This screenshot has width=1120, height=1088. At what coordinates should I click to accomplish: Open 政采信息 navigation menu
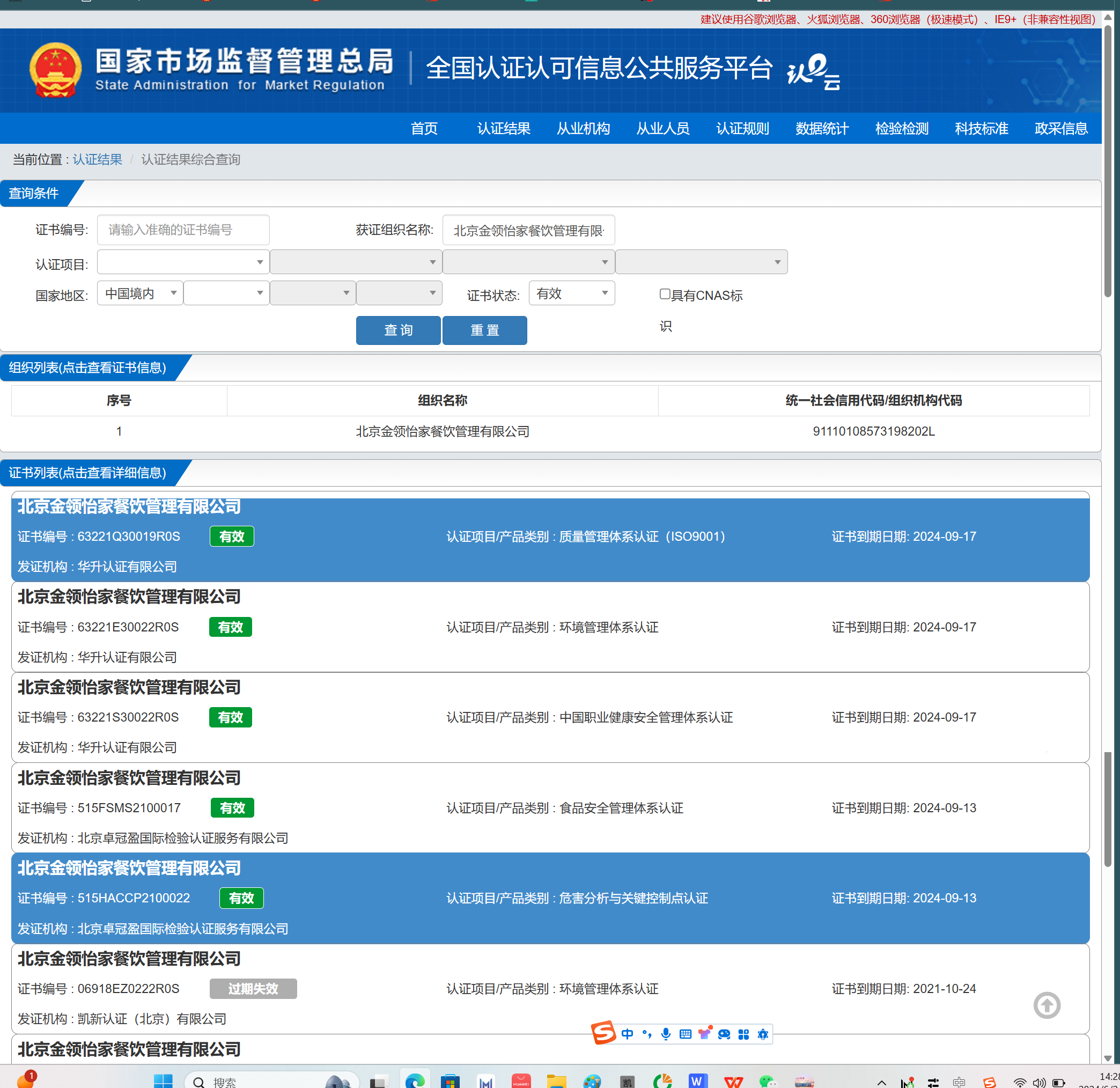pos(1060,129)
